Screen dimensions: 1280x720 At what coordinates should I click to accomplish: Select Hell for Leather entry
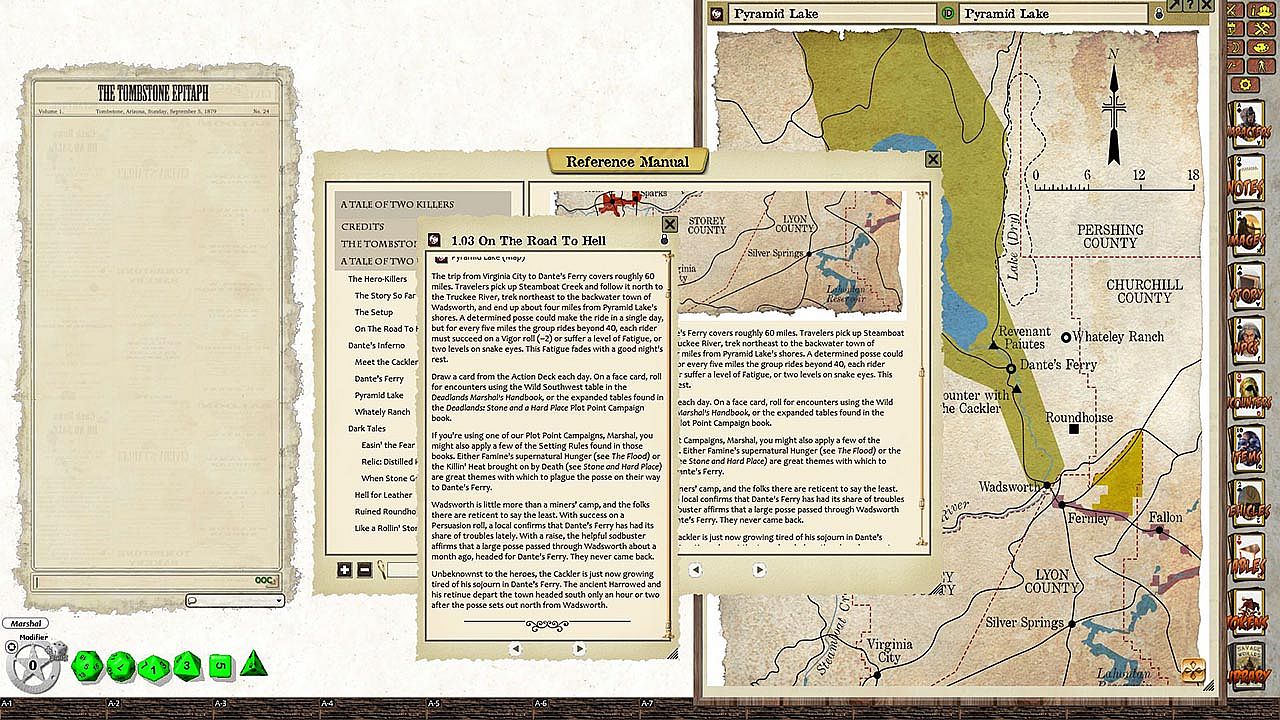(383, 494)
